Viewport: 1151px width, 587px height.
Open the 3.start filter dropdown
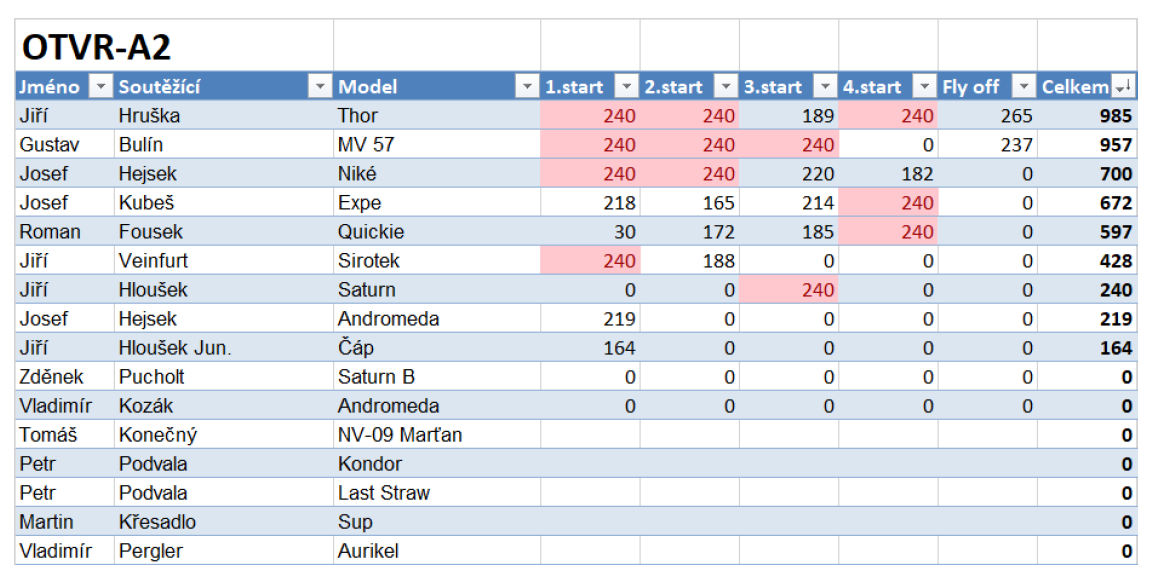click(x=825, y=87)
